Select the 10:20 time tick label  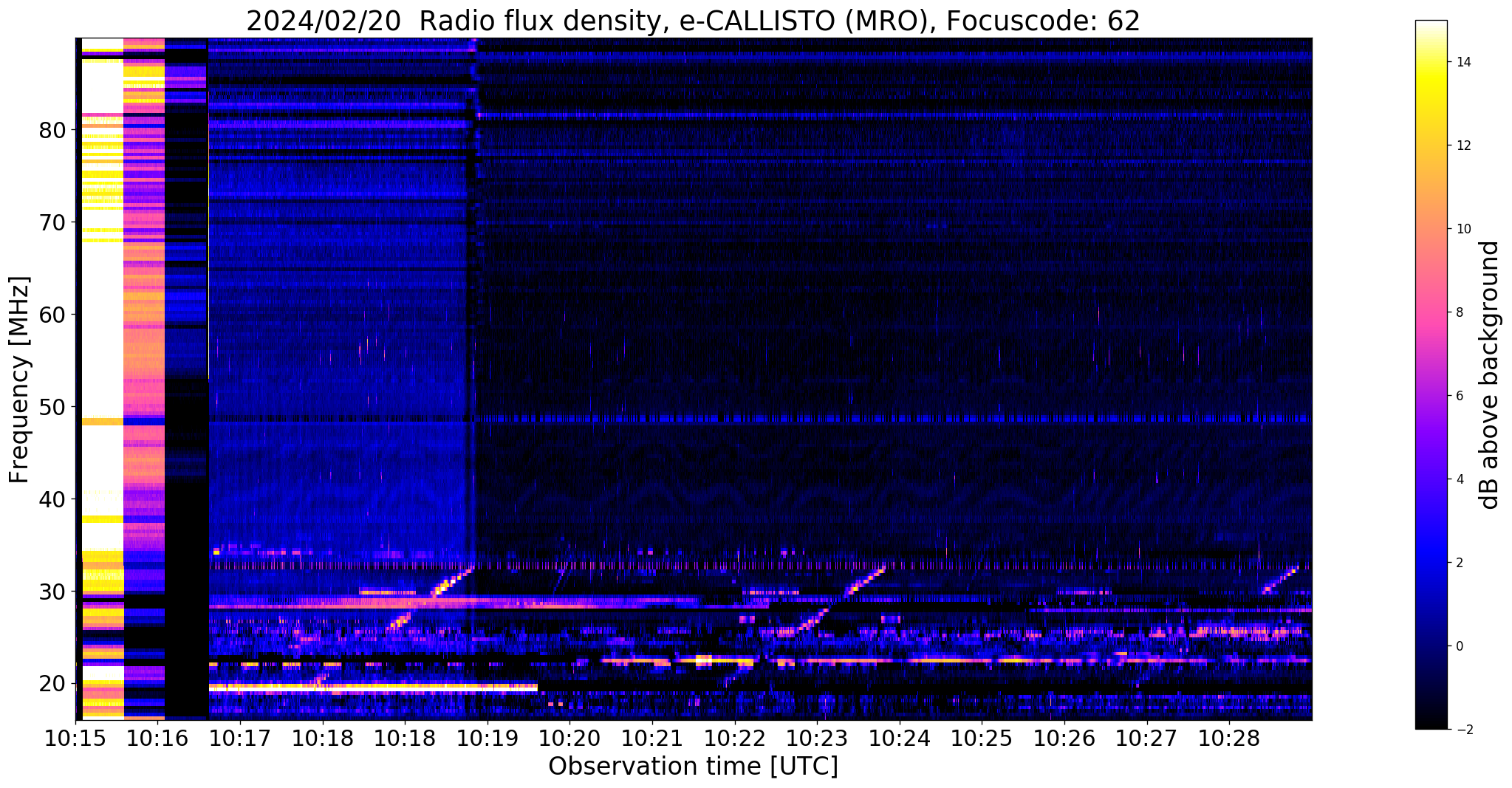tap(569, 739)
